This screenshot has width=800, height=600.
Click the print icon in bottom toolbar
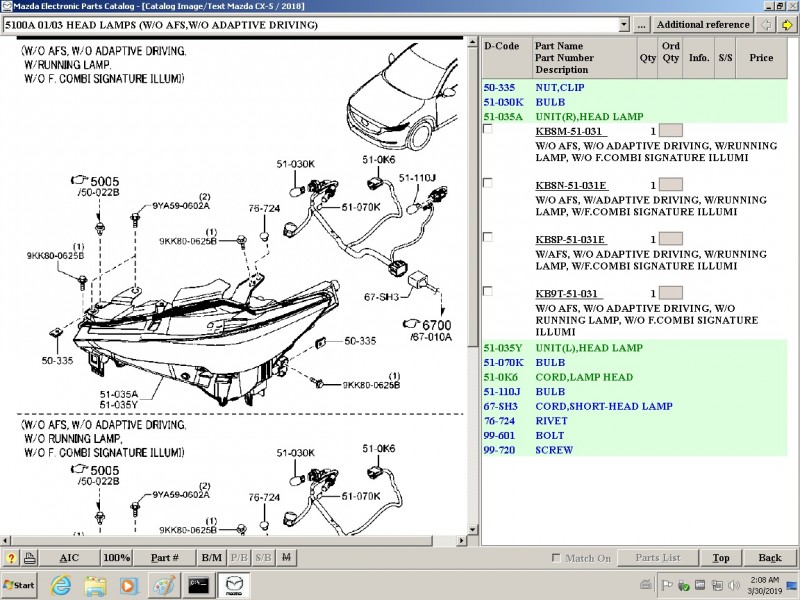coord(30,558)
